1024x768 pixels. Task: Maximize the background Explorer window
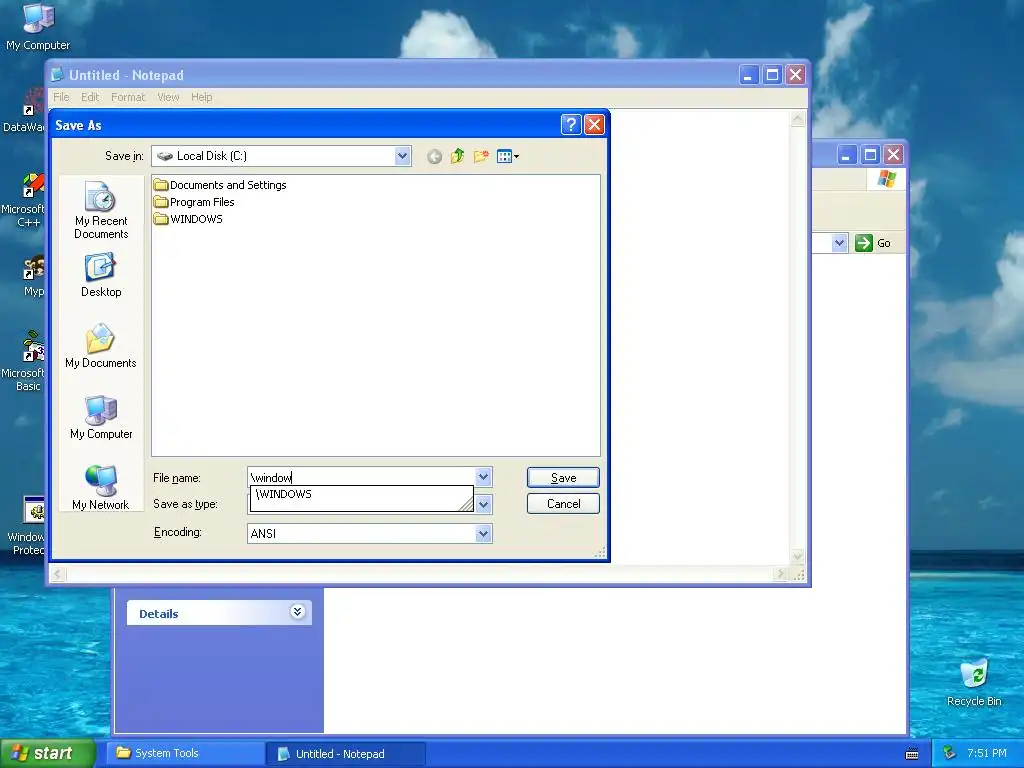[x=870, y=155]
